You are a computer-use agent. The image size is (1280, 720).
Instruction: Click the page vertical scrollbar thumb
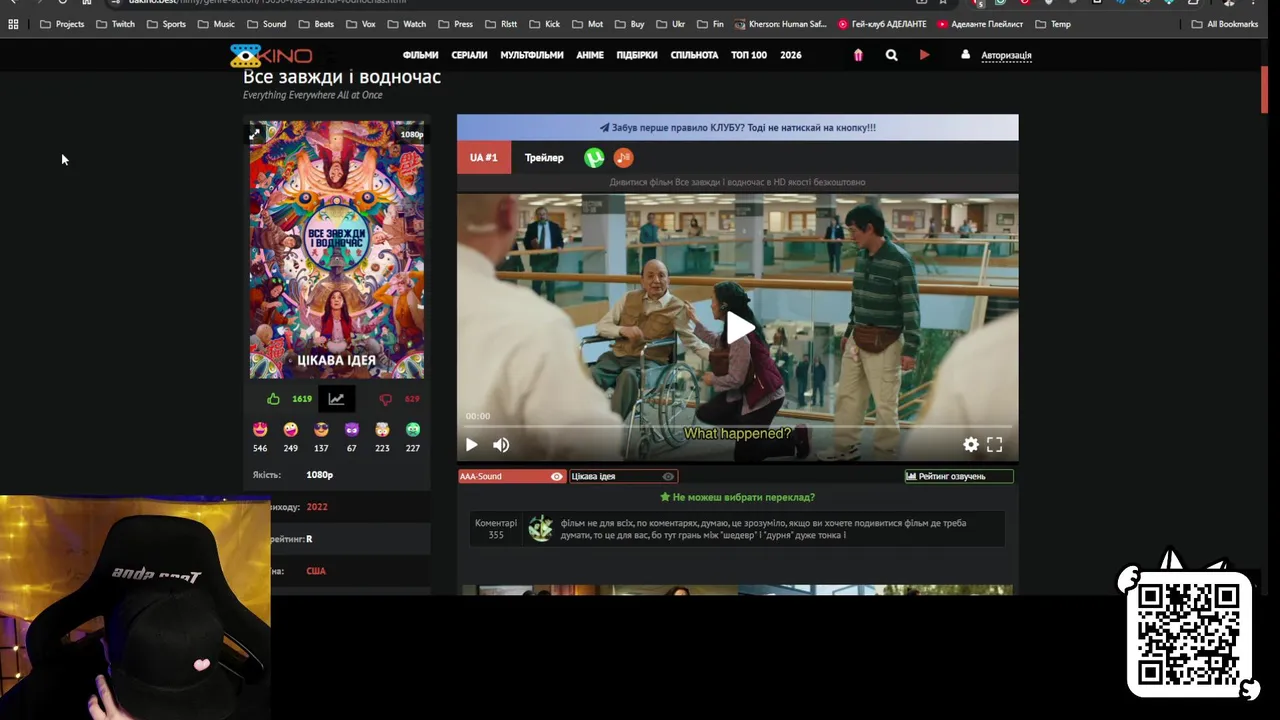coord(1264,92)
